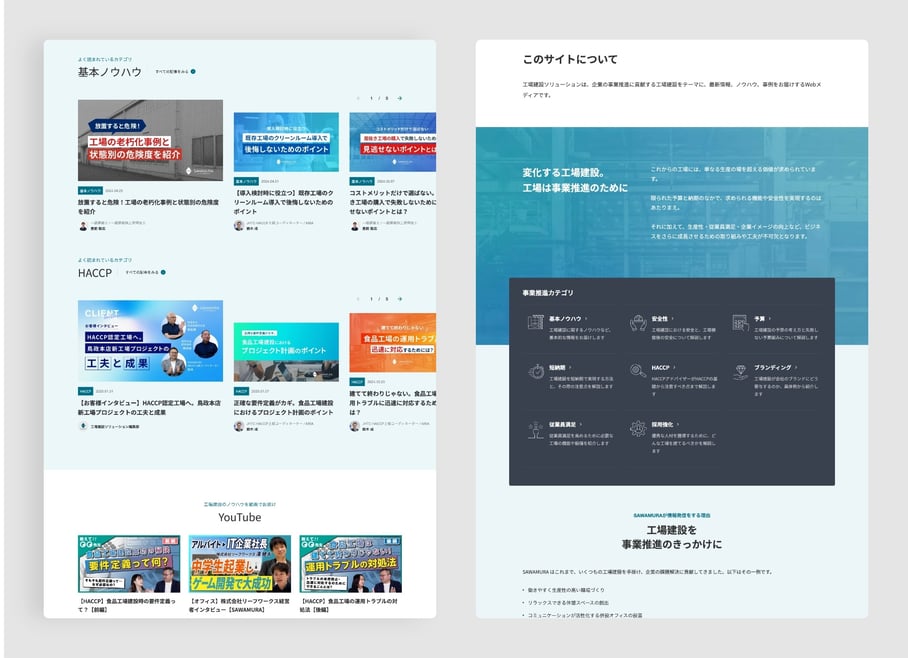The height and width of the screenshot is (658, 908).
Task: Open the HACCP category link in dark panel
Action: [660, 367]
